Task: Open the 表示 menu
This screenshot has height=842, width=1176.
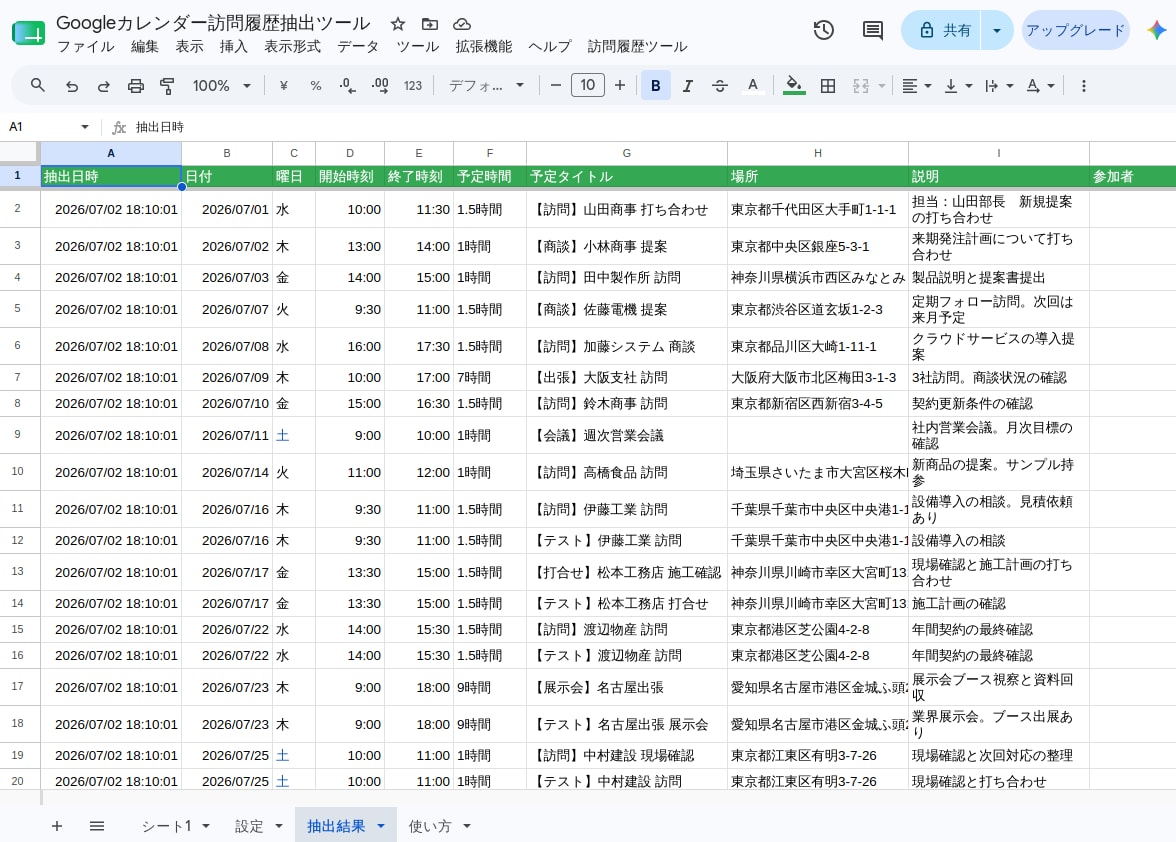Action: pos(189,46)
